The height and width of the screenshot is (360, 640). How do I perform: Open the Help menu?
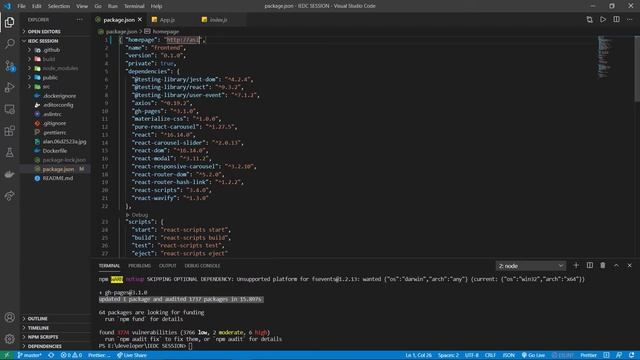pyautogui.click(x=156, y=6)
